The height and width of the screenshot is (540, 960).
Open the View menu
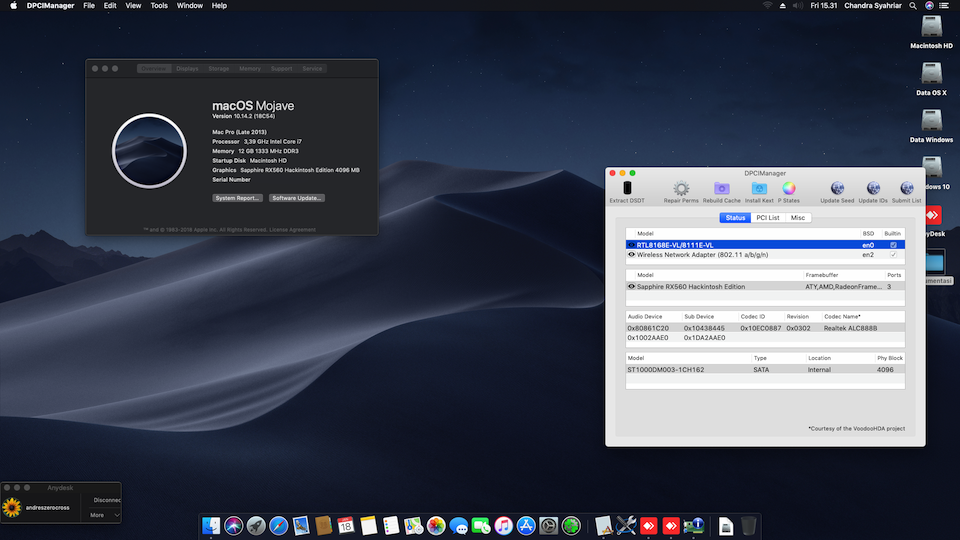tap(133, 6)
